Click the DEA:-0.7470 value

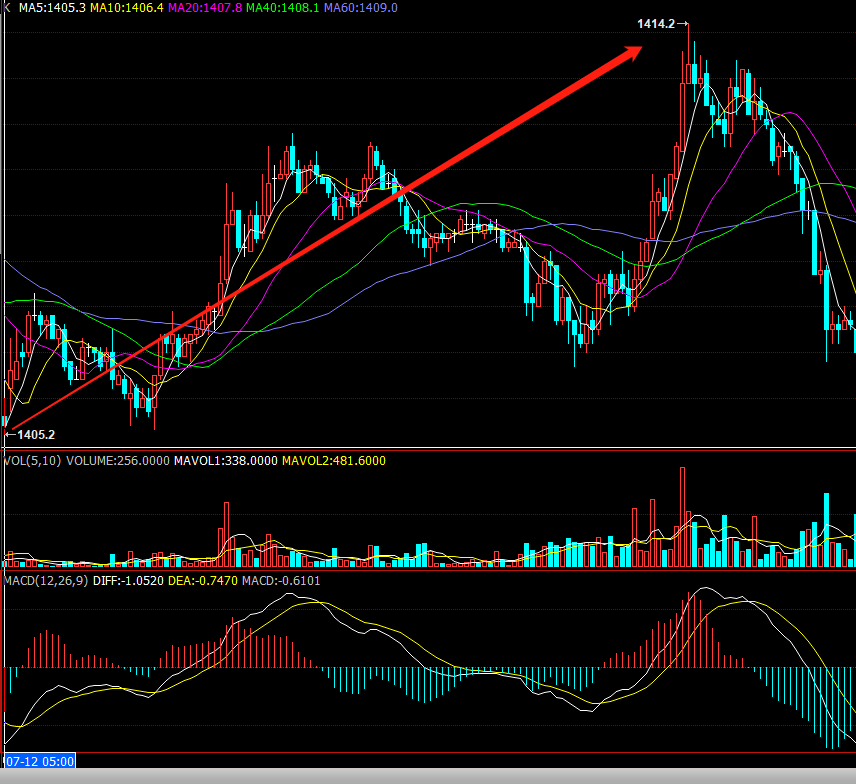point(203,580)
